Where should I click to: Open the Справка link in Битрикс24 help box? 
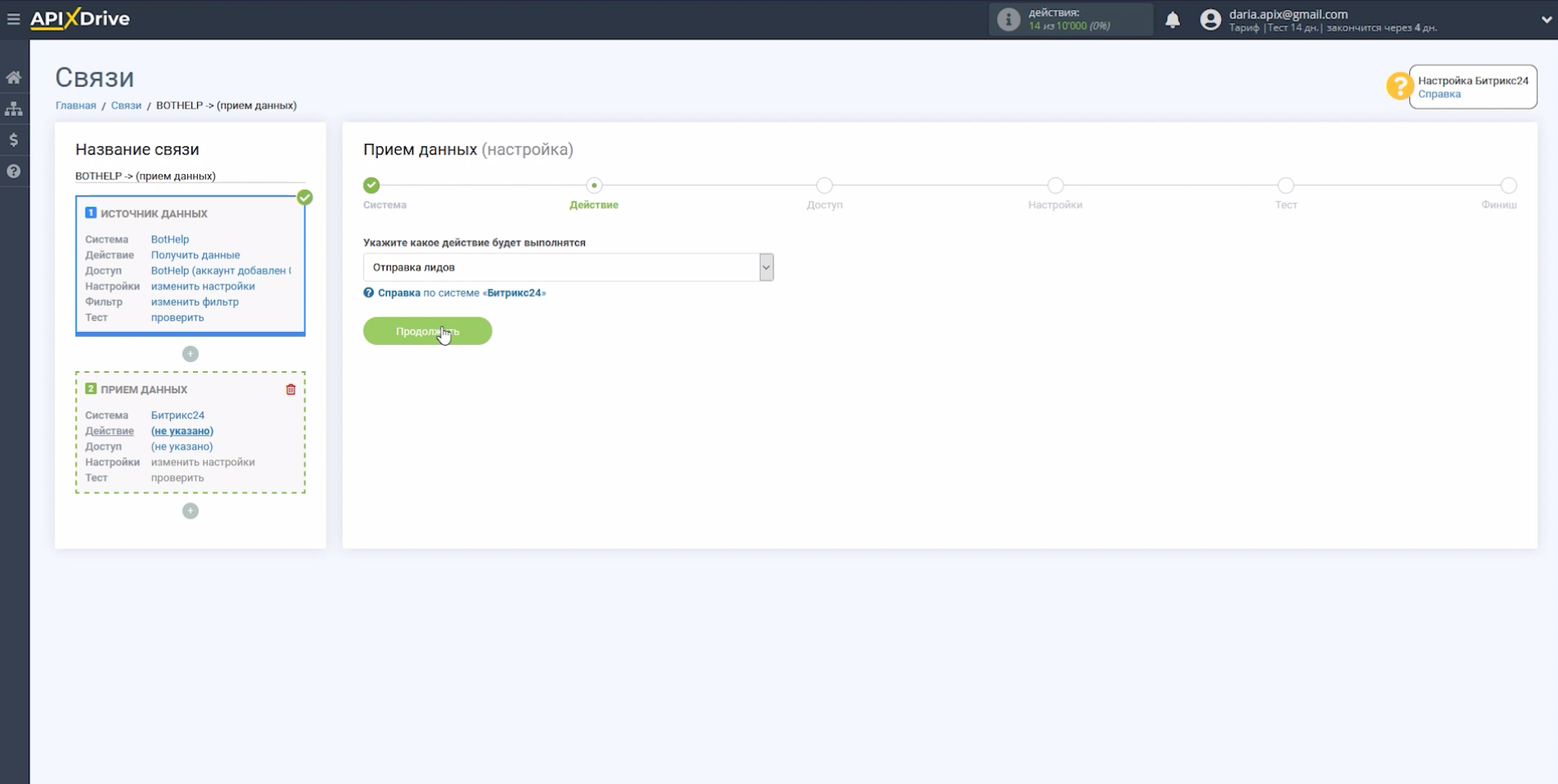1439,94
